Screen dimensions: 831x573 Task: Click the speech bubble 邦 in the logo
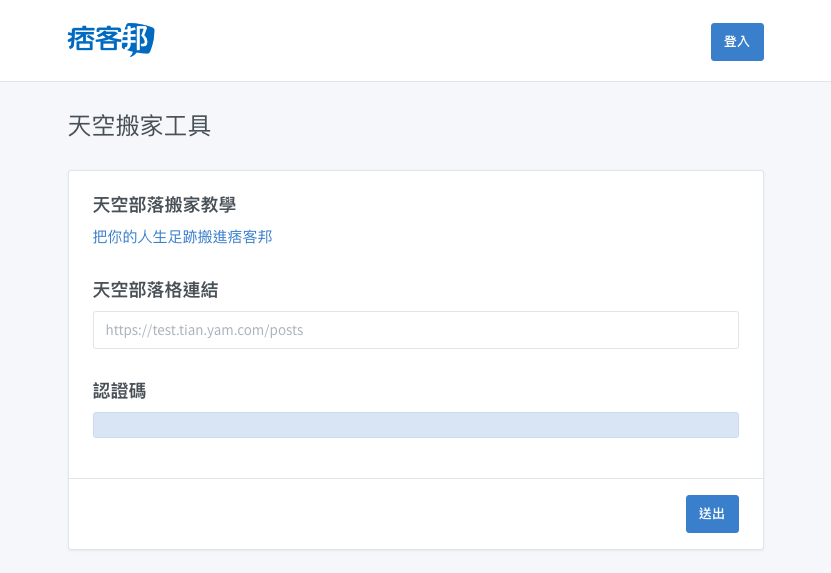tap(141, 40)
